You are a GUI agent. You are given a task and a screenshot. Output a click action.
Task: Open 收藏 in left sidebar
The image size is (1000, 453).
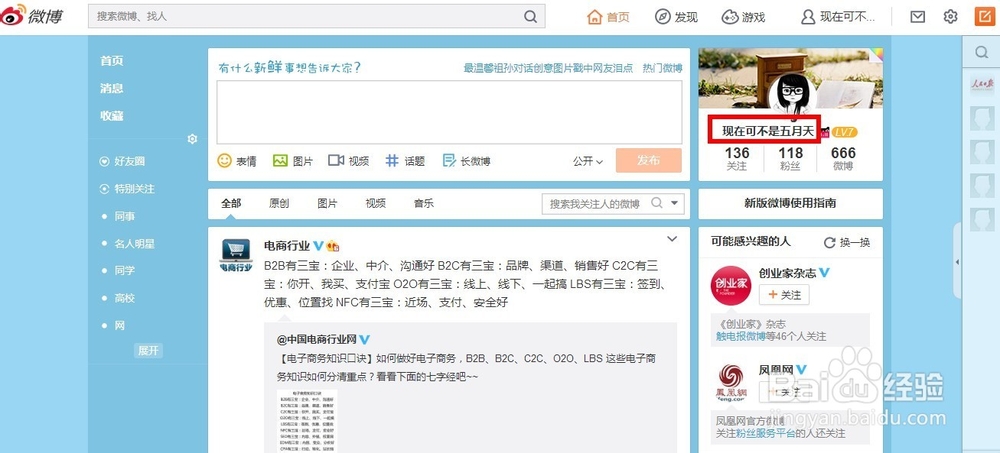(112, 115)
